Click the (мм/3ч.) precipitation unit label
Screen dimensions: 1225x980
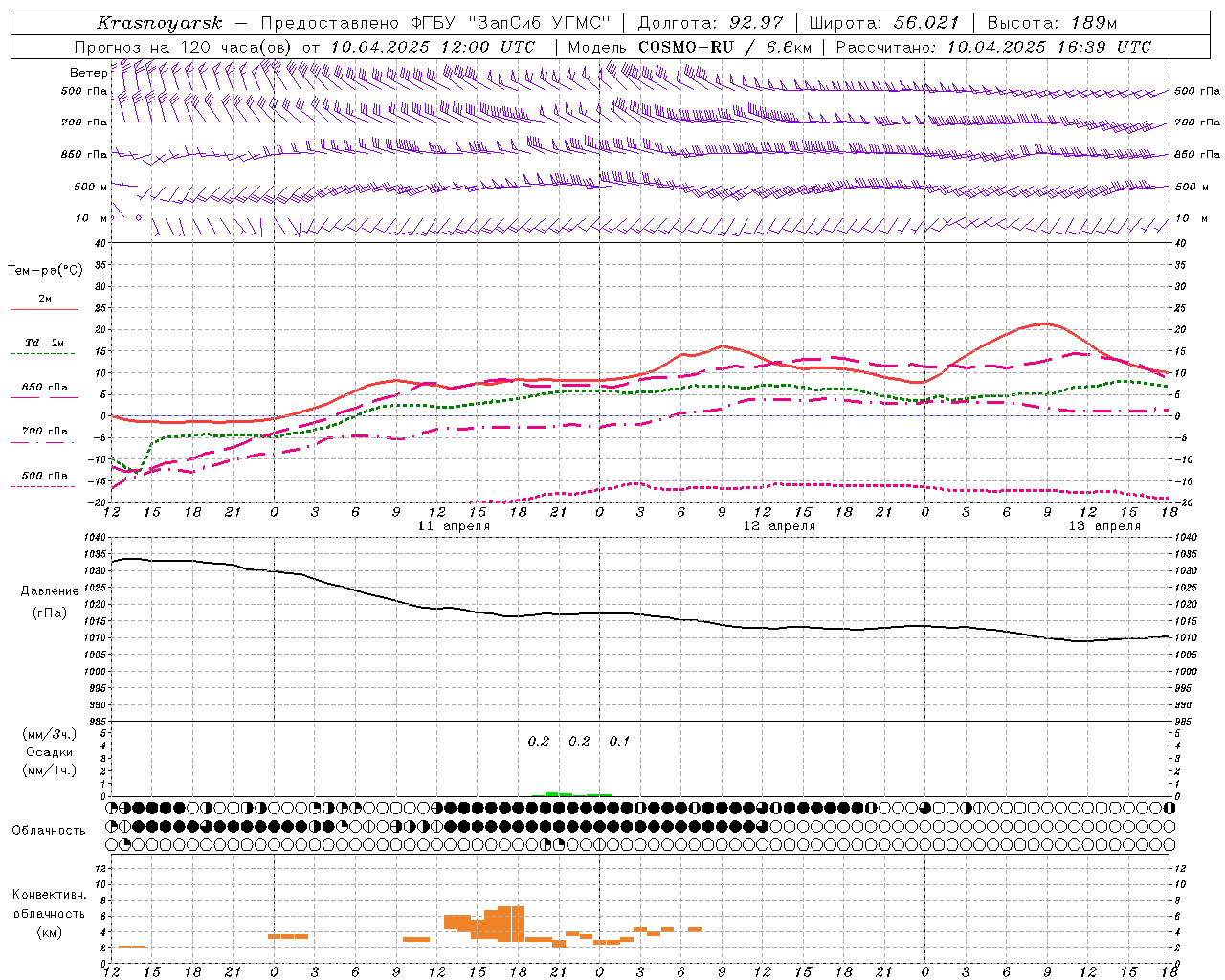coord(50,734)
